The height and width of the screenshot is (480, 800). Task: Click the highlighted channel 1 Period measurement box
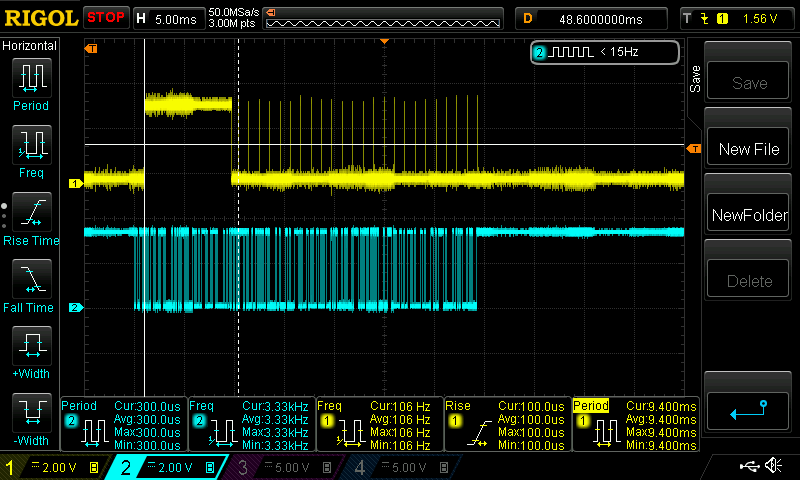[x=636, y=424]
